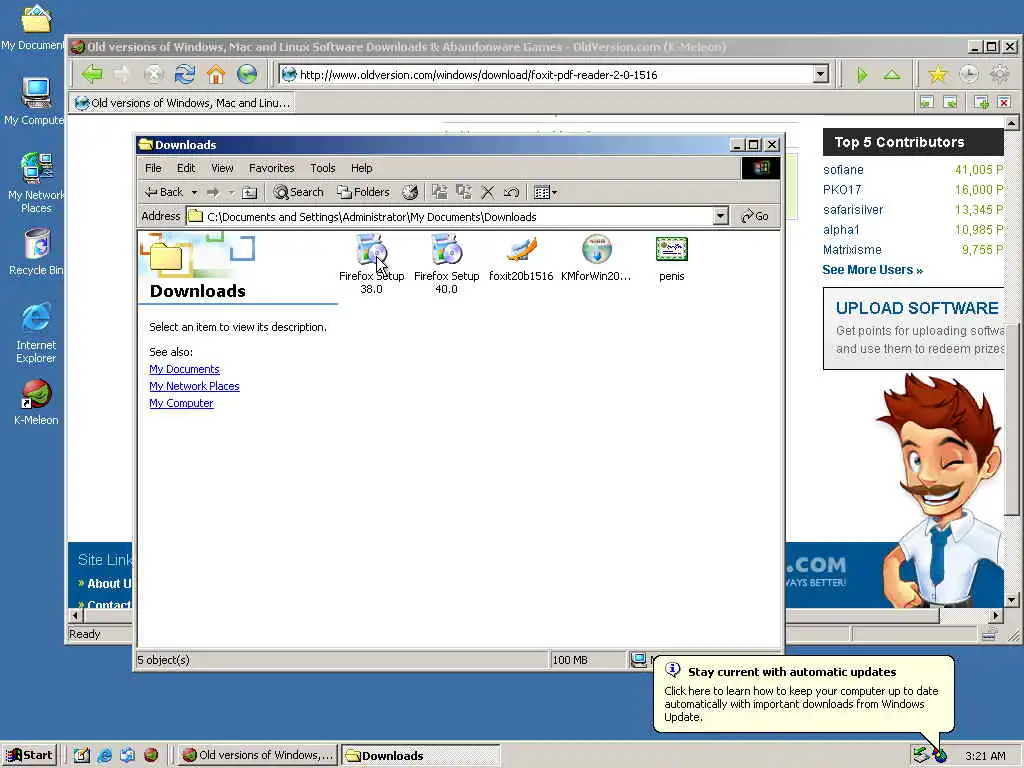Click the My Documents link

tap(184, 369)
